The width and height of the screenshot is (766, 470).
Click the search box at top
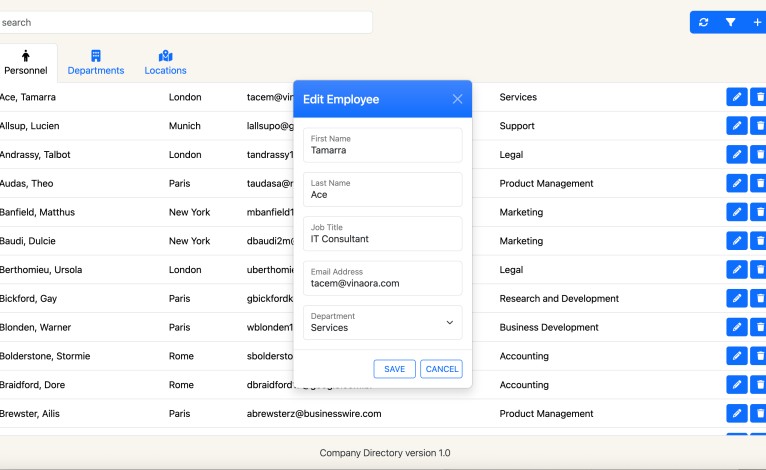pos(185,22)
